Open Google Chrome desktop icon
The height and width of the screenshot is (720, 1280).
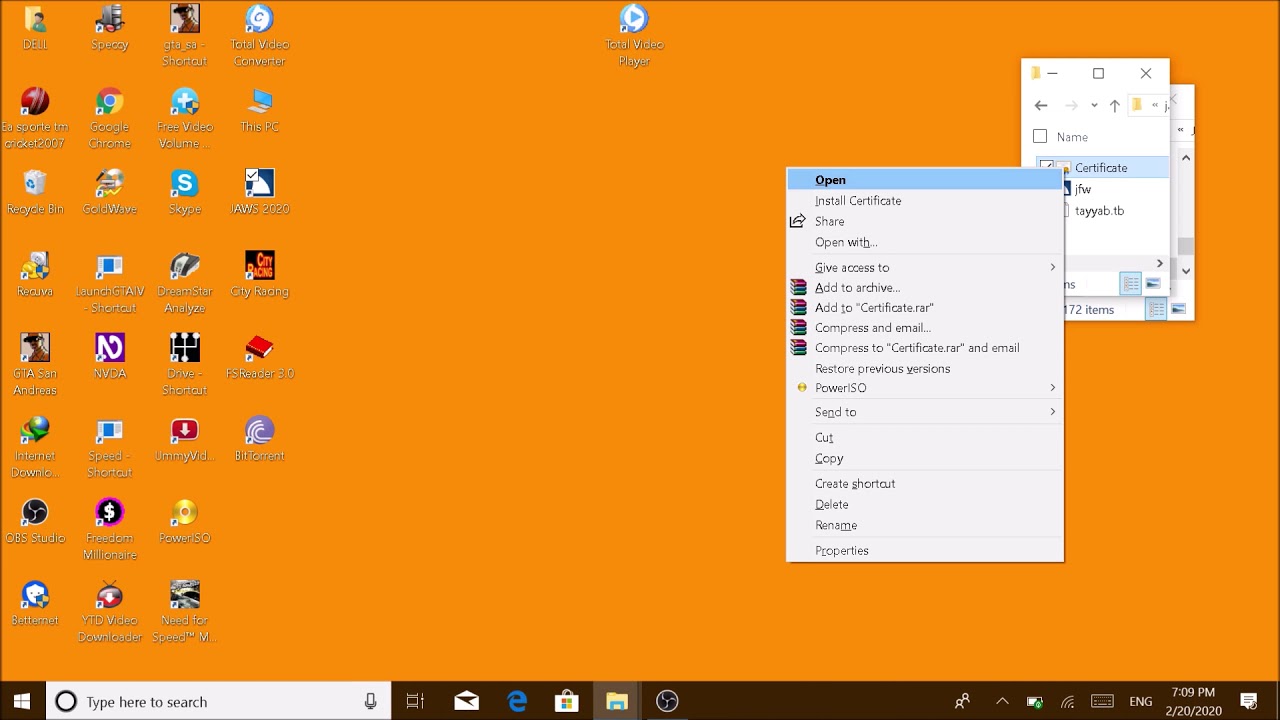110,118
